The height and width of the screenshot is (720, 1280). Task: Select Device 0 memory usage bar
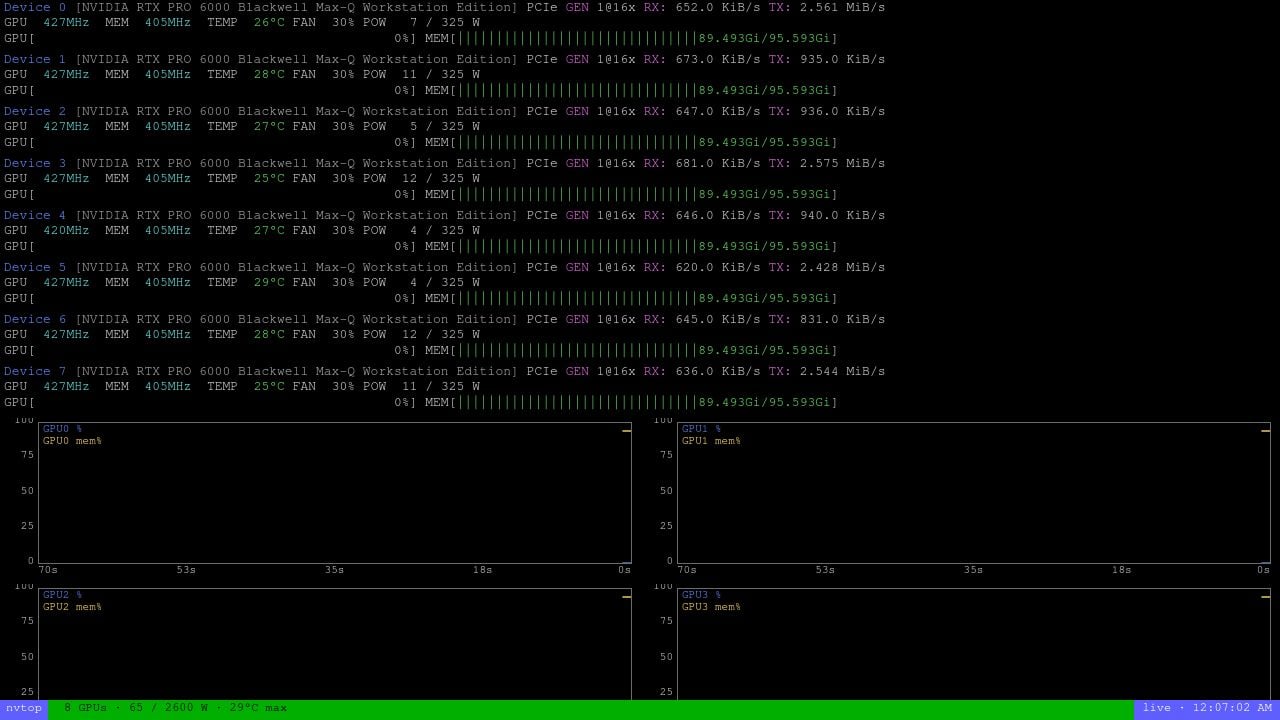(631, 38)
